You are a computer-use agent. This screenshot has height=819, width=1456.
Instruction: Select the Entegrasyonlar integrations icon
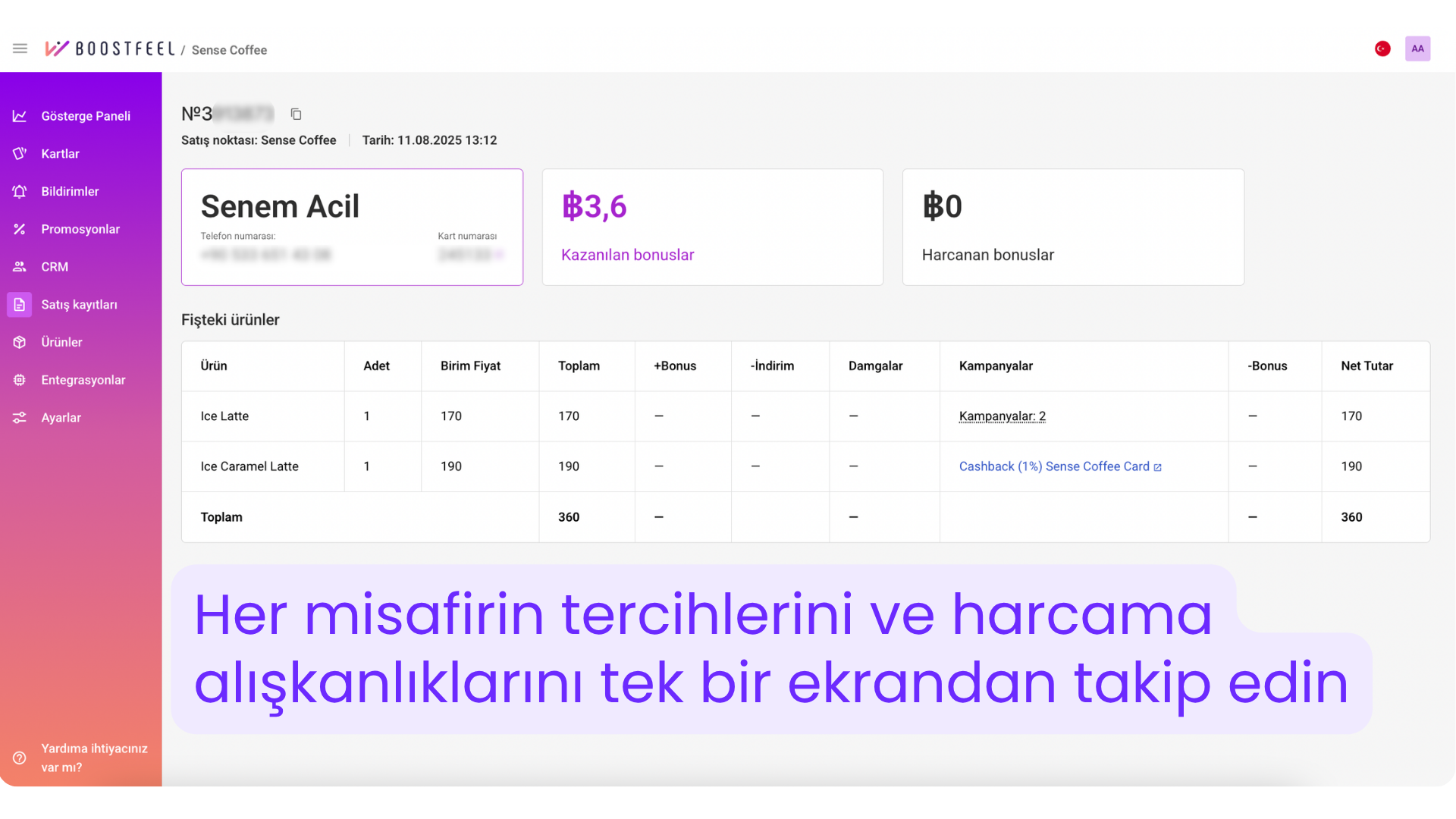[20, 380]
